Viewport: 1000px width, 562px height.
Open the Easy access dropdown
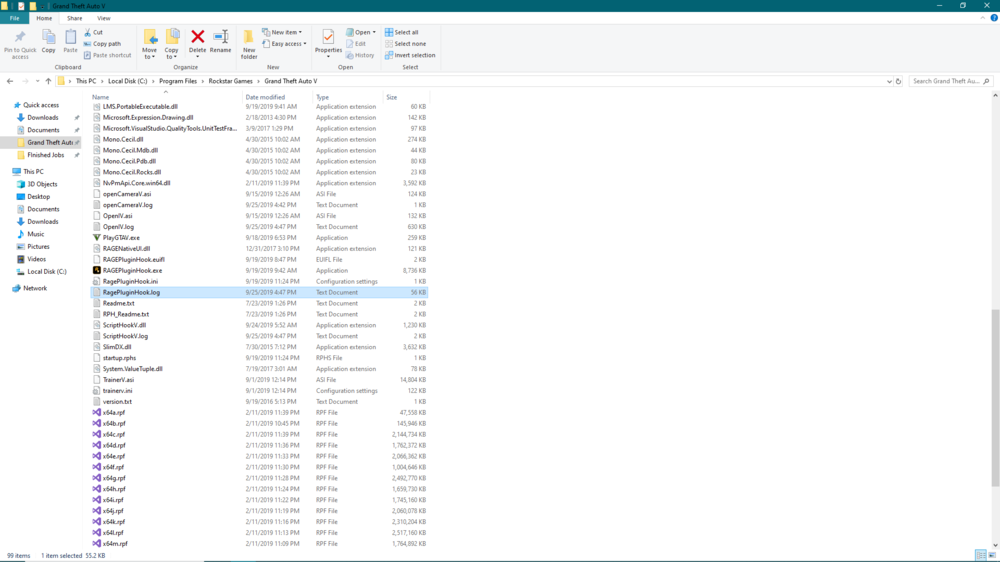[284, 44]
